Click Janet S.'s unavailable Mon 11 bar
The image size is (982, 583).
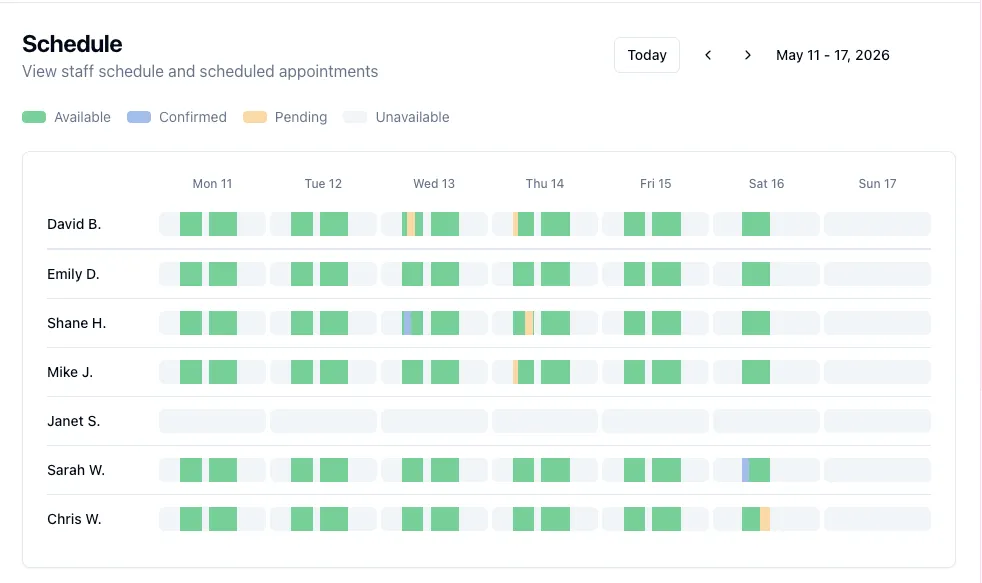212,421
